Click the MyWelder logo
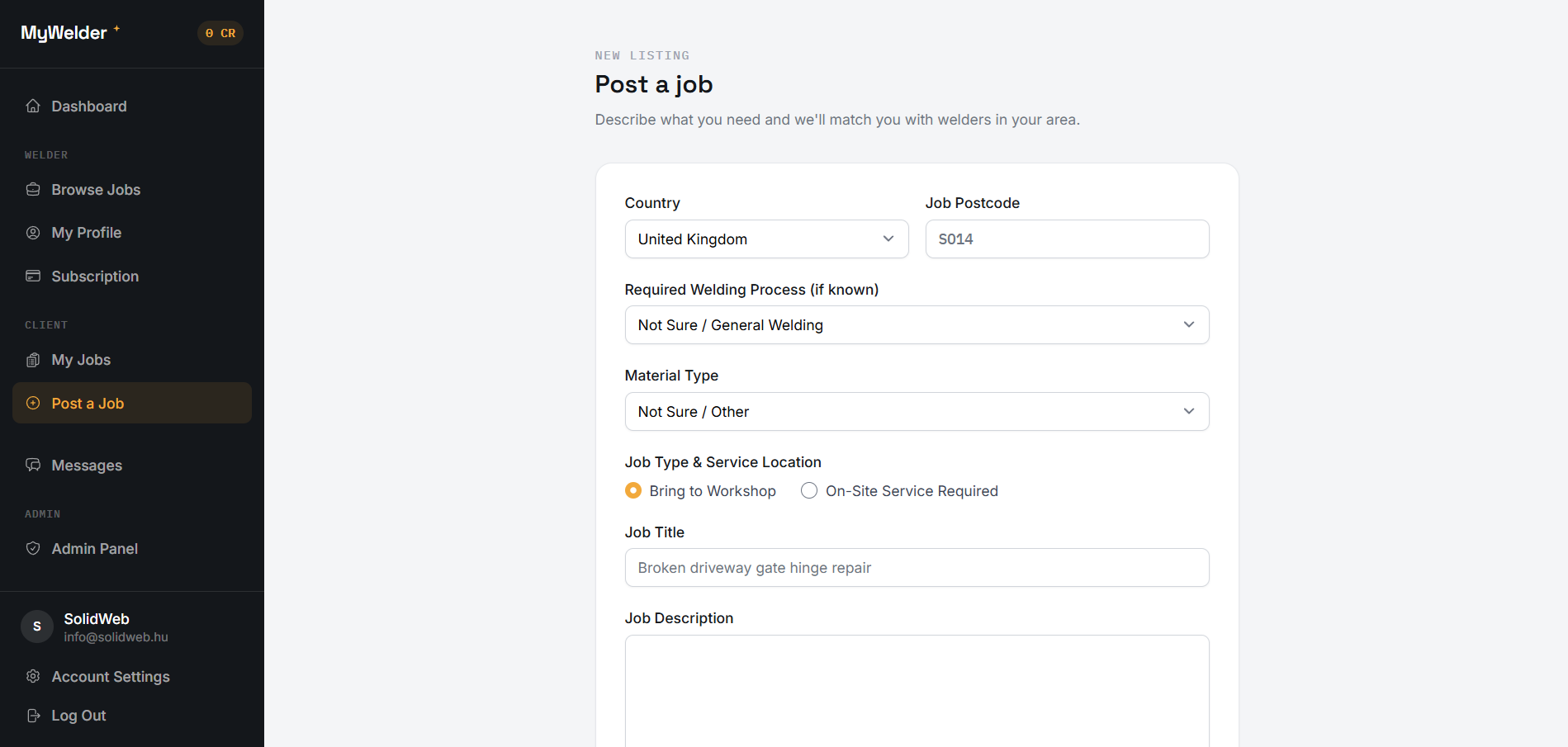 70,33
